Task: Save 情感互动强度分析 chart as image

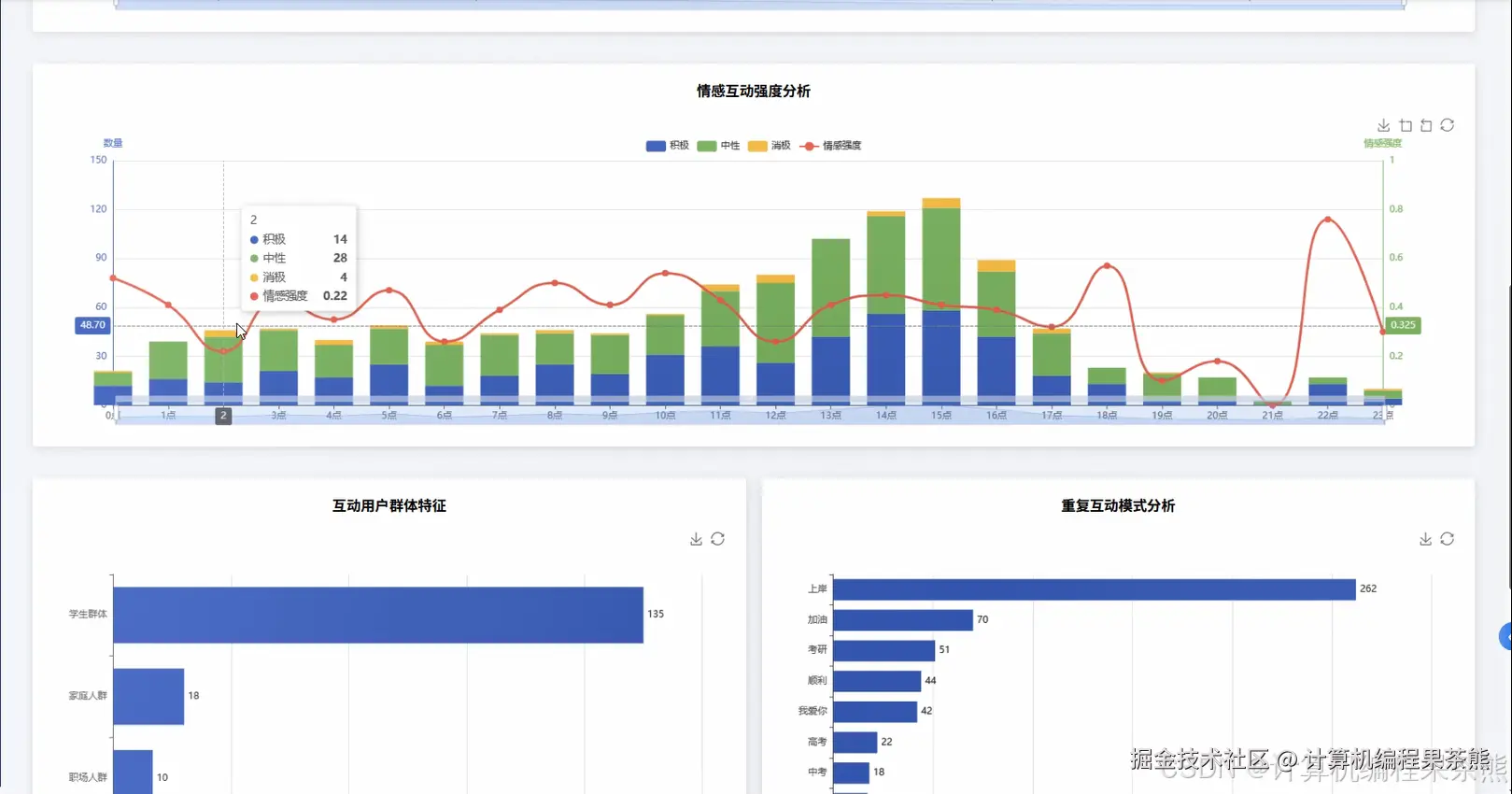Action: [1384, 125]
